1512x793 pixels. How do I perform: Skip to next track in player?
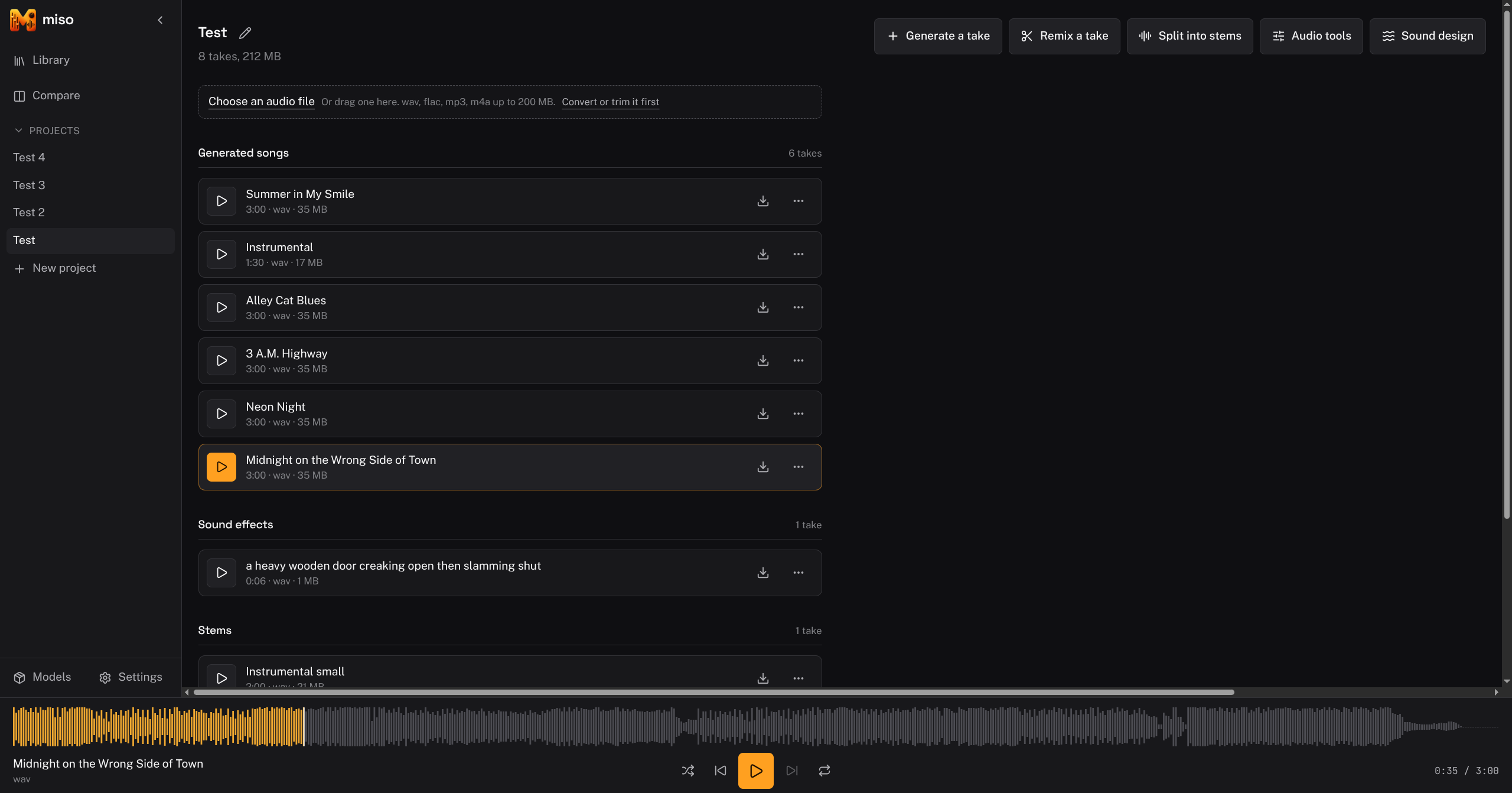792,771
